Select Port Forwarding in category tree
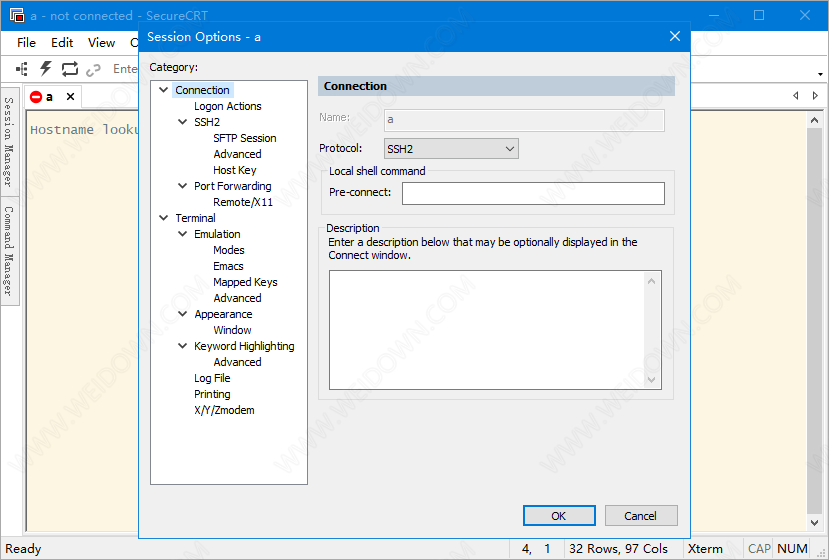This screenshot has width=829, height=560. click(x=233, y=186)
